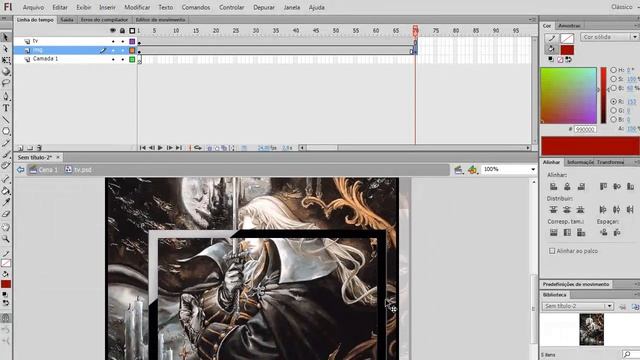This screenshot has height=360, width=640.
Task: Toggle the loop playback button
Action: click(x=198, y=148)
